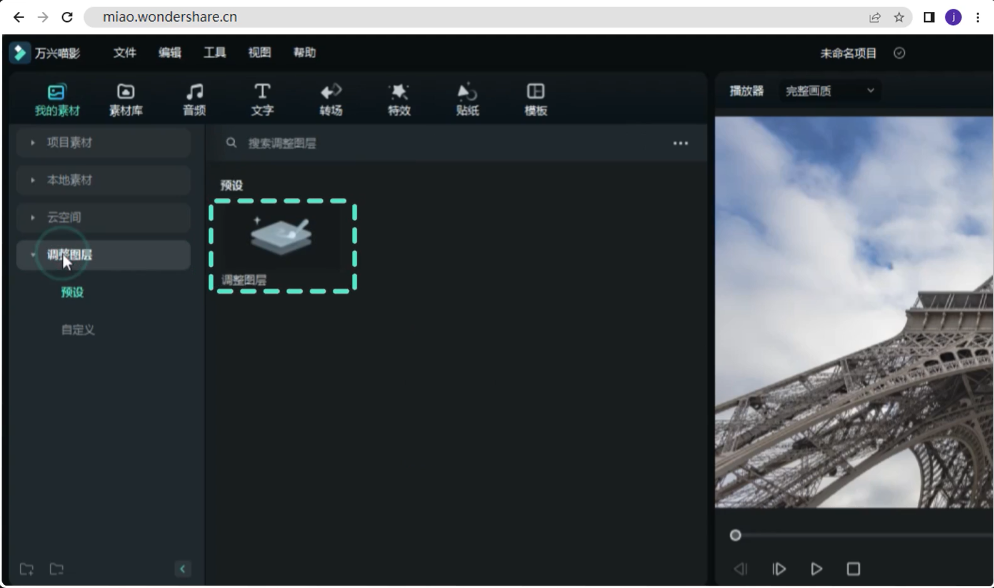Step forward to next frame
Image resolution: width=994 pixels, height=588 pixels.
point(779,569)
